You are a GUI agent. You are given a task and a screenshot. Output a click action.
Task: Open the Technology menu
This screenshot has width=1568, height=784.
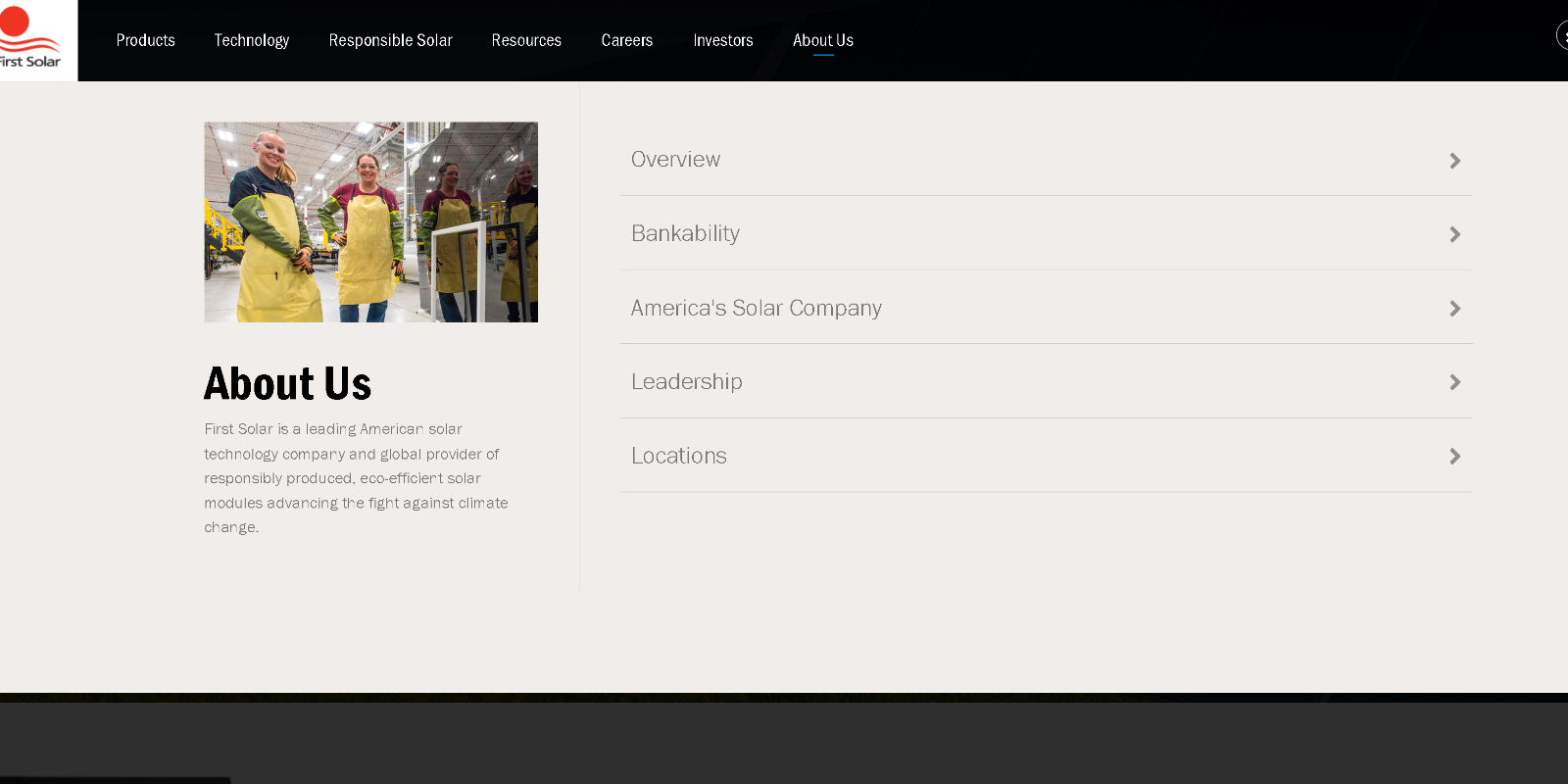(252, 40)
